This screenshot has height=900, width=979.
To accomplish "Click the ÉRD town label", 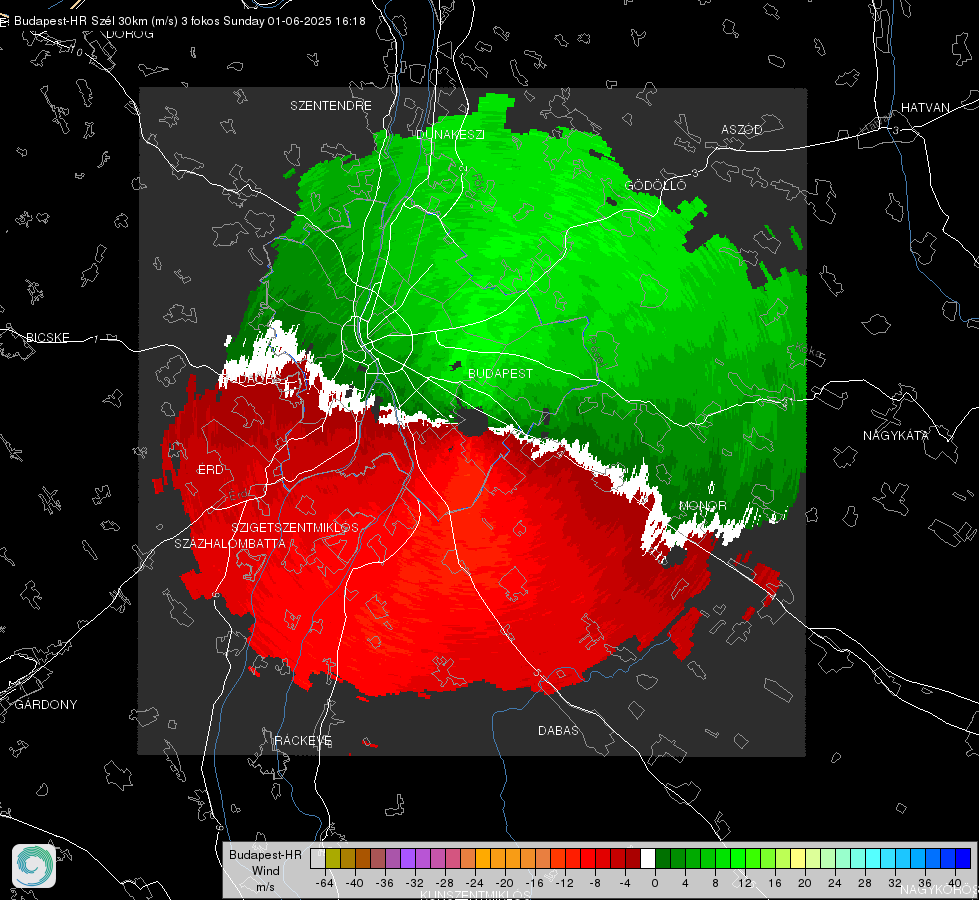I will pos(210,470).
